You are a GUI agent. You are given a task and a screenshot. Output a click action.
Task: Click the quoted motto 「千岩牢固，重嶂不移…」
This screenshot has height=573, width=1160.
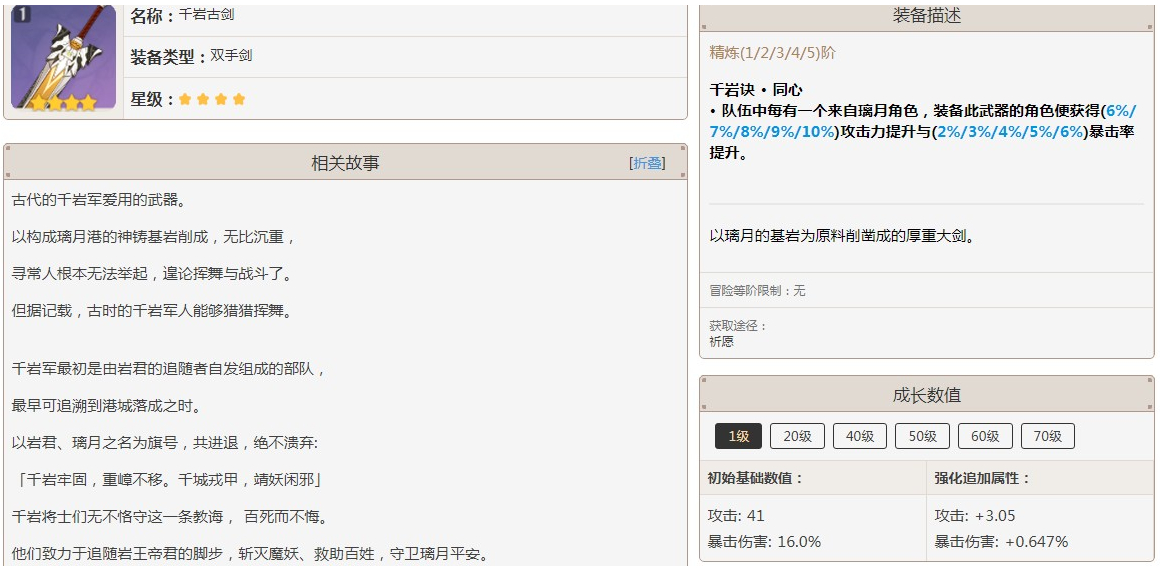click(169, 480)
